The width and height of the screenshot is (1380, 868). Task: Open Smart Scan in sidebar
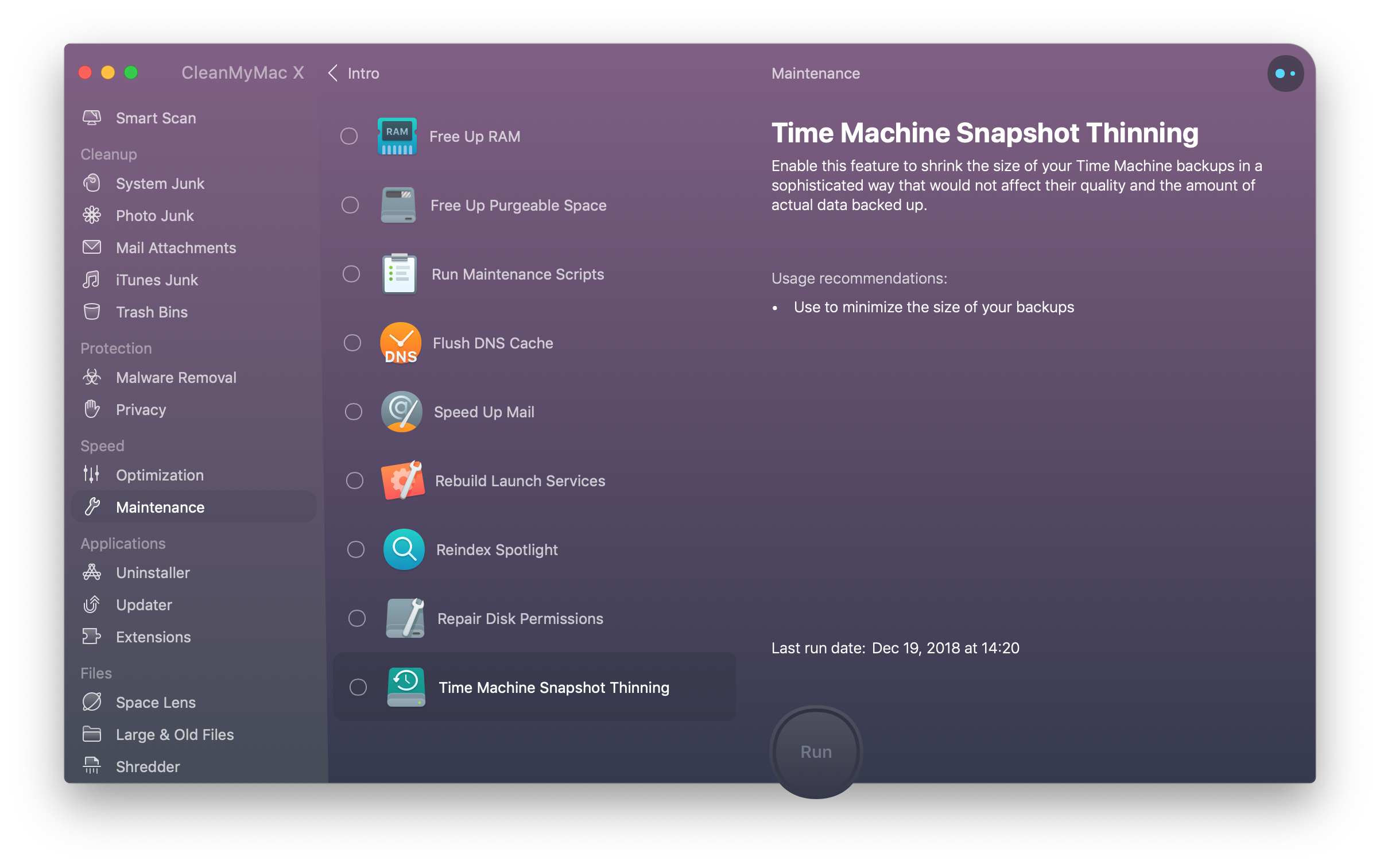point(194,118)
